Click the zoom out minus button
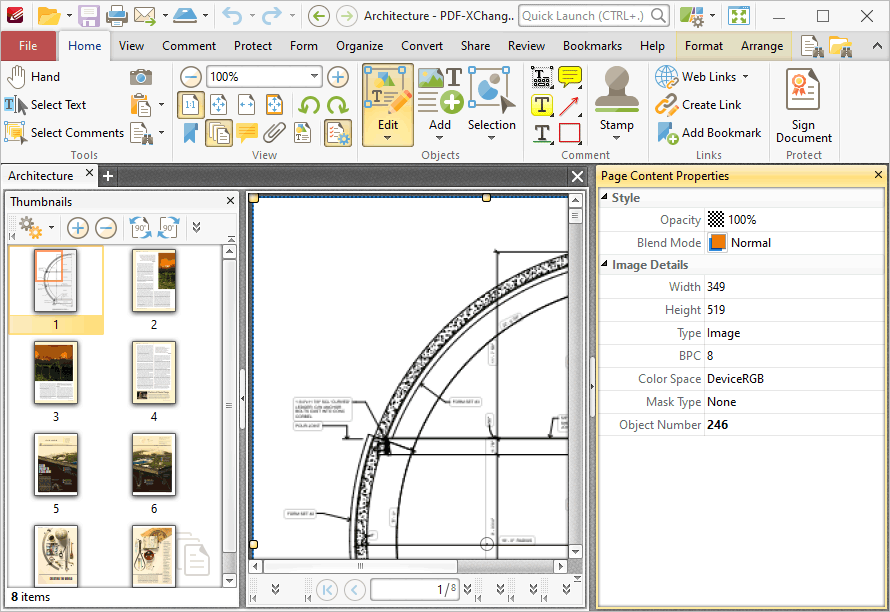Viewport: 890px width, 612px height. point(191,77)
